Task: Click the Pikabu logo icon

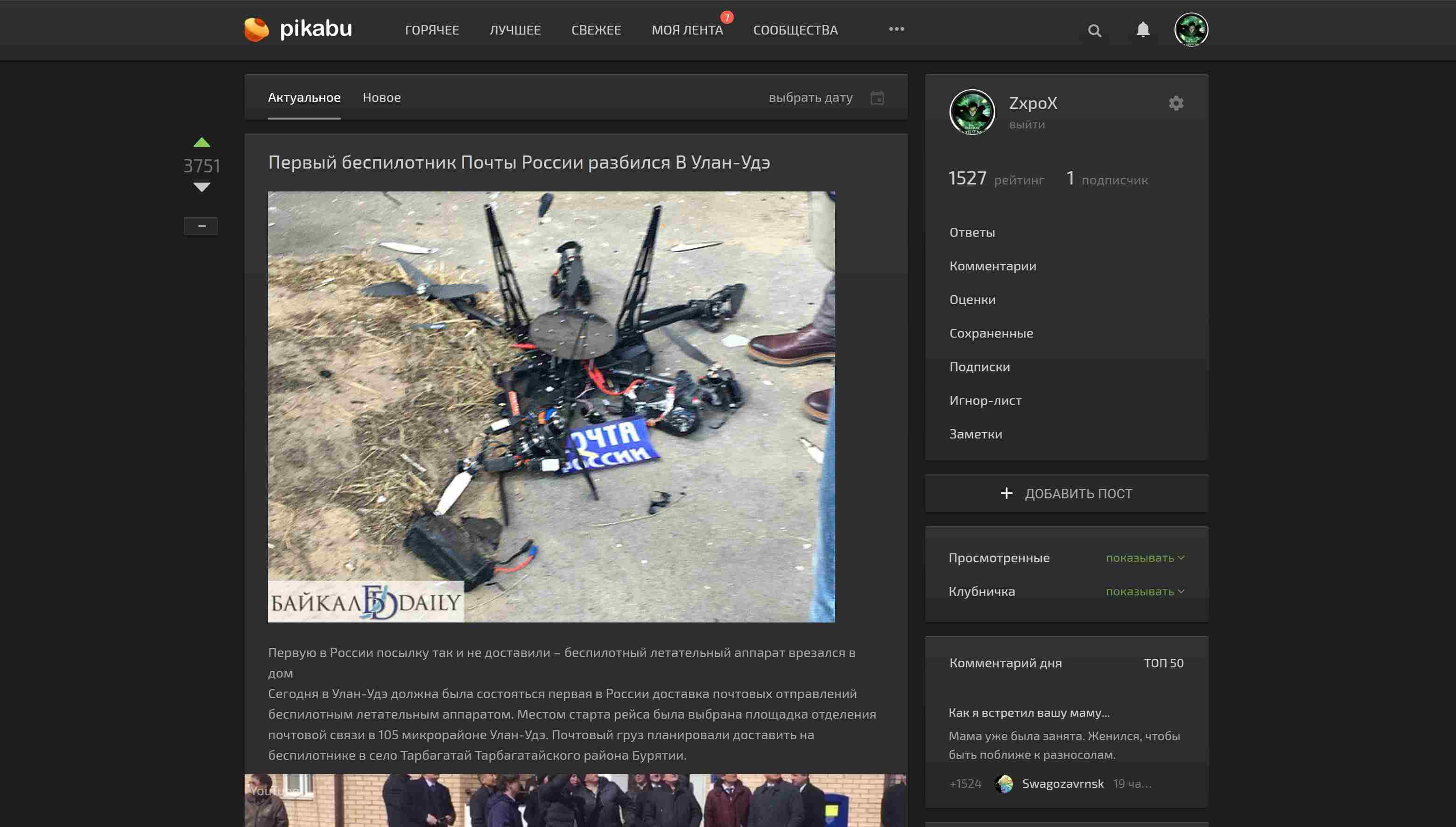Action: pos(257,29)
